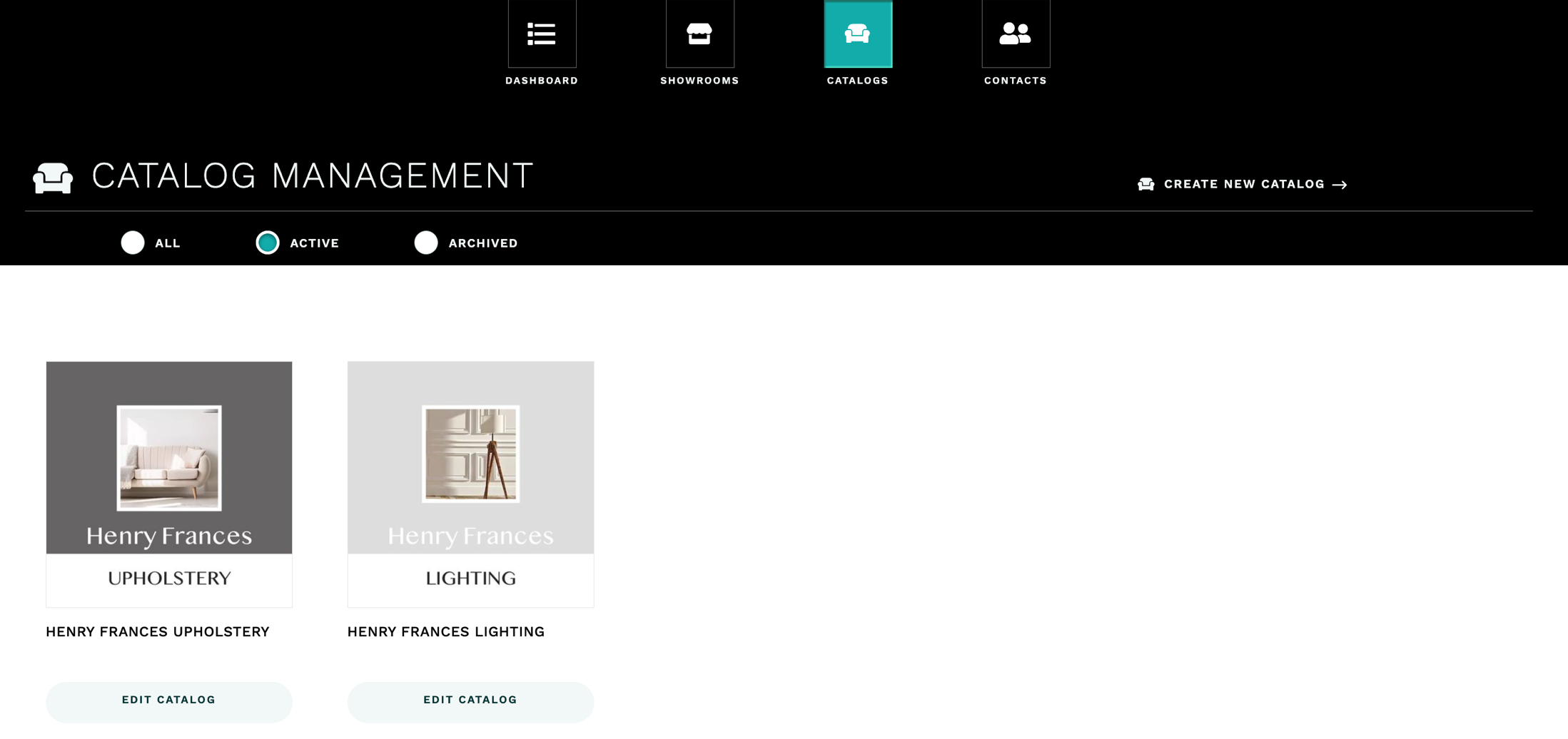This screenshot has width=1568, height=739.
Task: Open the Henry Frances Upholstery catalog thumbnail
Action: coord(168,484)
